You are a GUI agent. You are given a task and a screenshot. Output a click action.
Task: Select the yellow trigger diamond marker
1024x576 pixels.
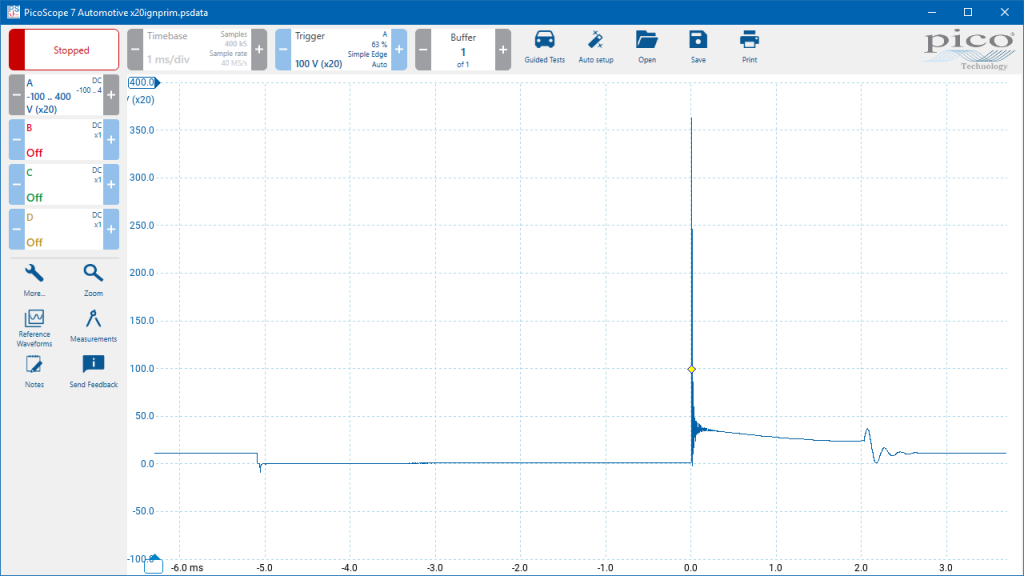[x=692, y=370]
